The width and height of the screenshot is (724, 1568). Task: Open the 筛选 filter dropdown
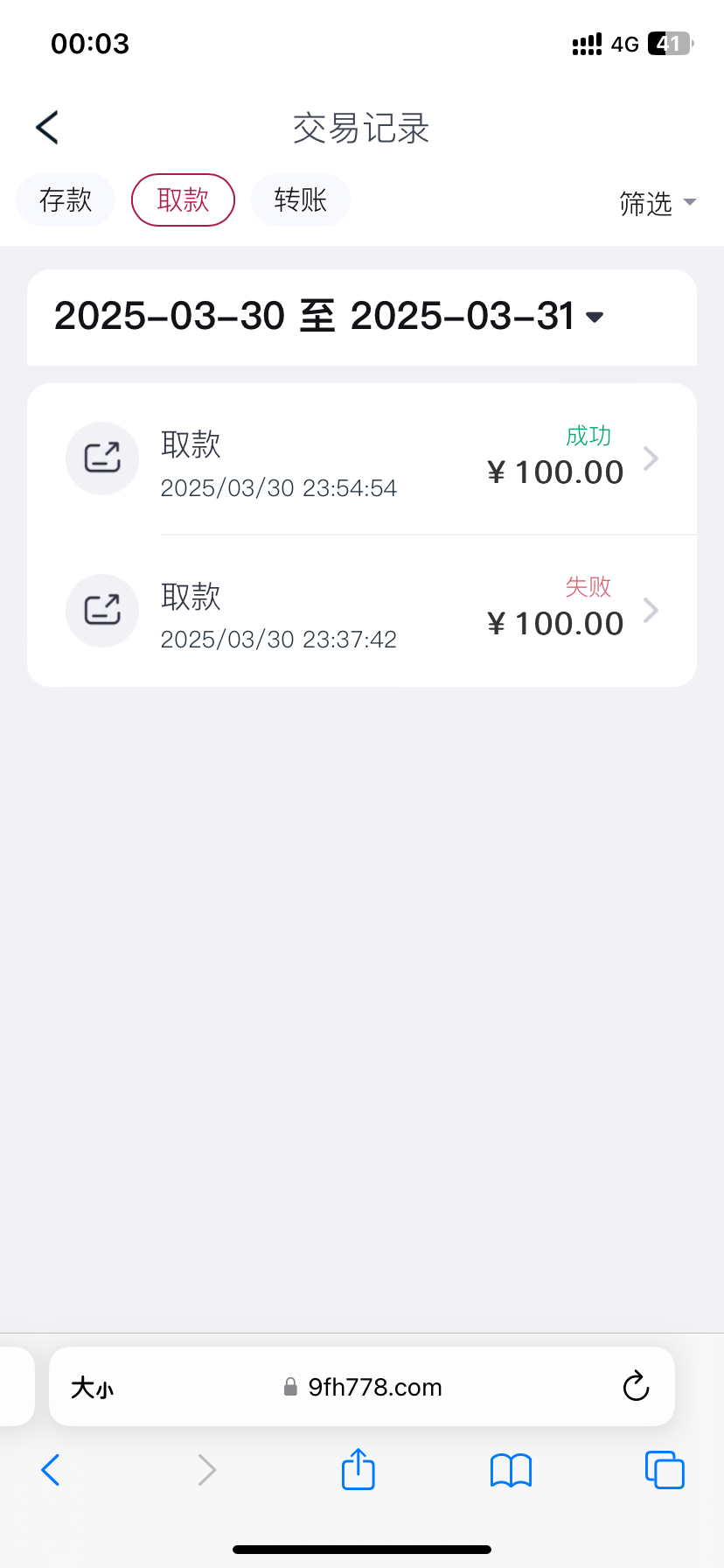tap(658, 203)
